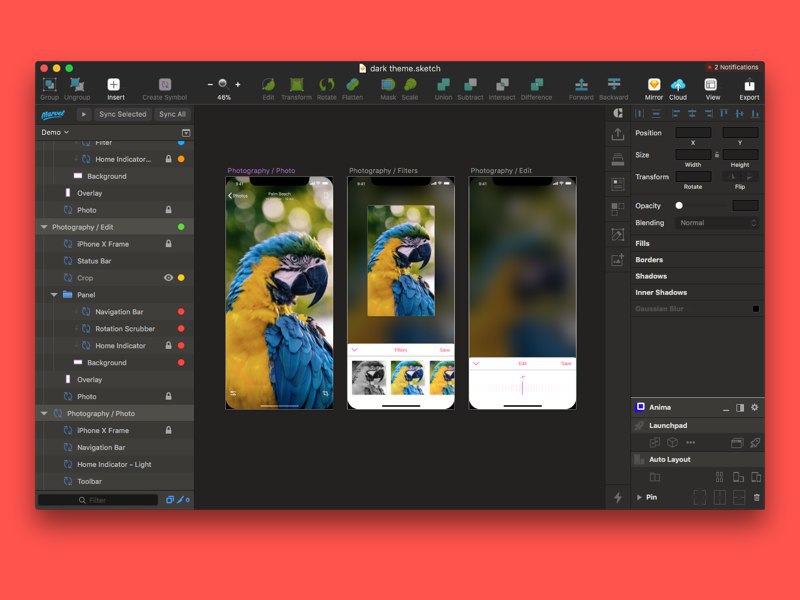This screenshot has height=600, width=800.
Task: Open the Blending mode dropdown
Action: point(717,223)
